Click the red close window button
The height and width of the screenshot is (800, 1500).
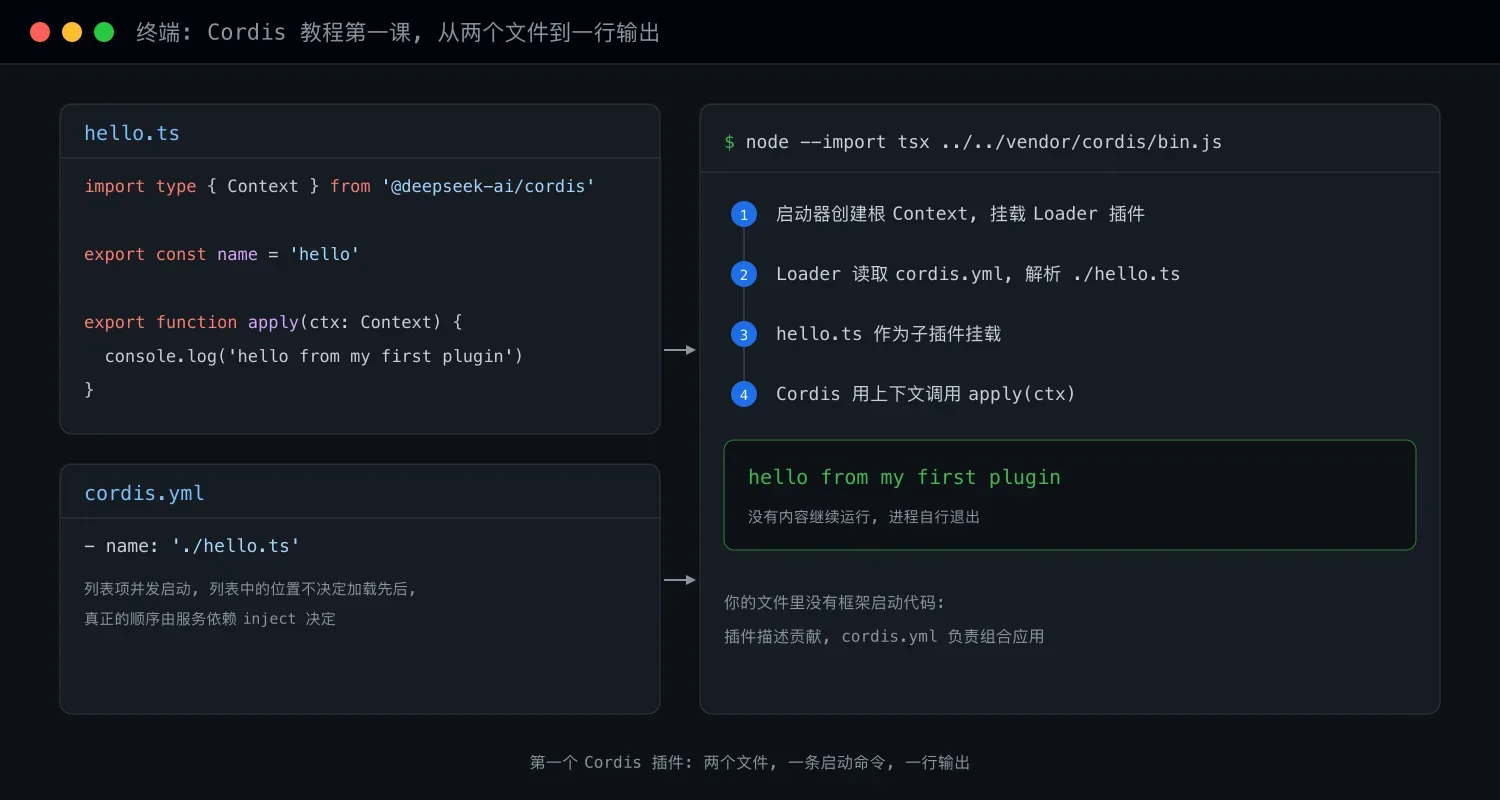pos(40,32)
